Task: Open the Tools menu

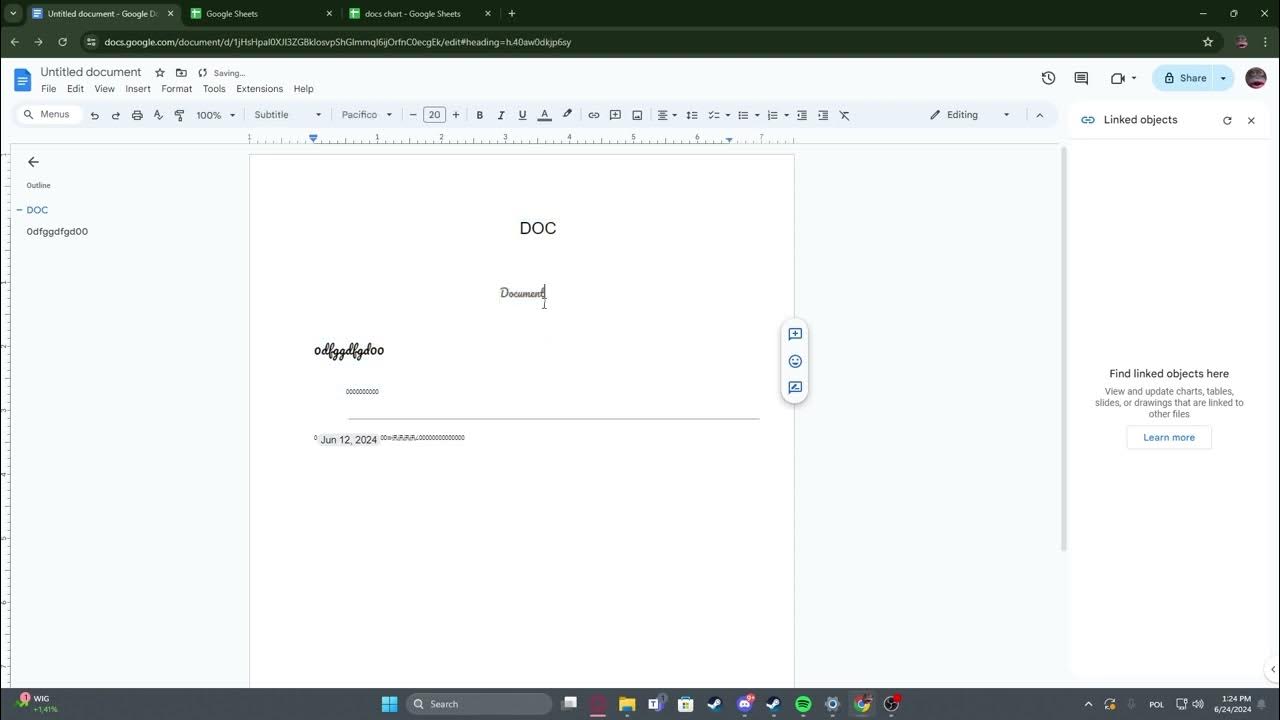Action: (x=214, y=89)
